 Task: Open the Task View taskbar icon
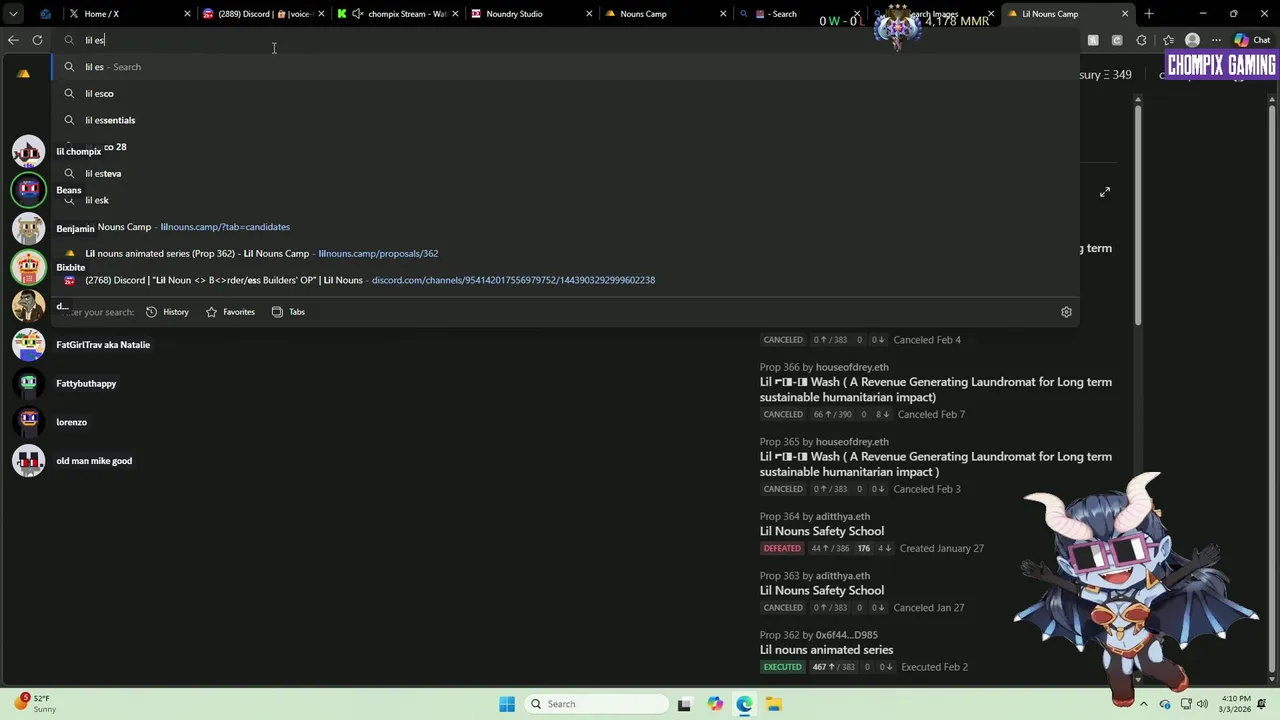684,704
